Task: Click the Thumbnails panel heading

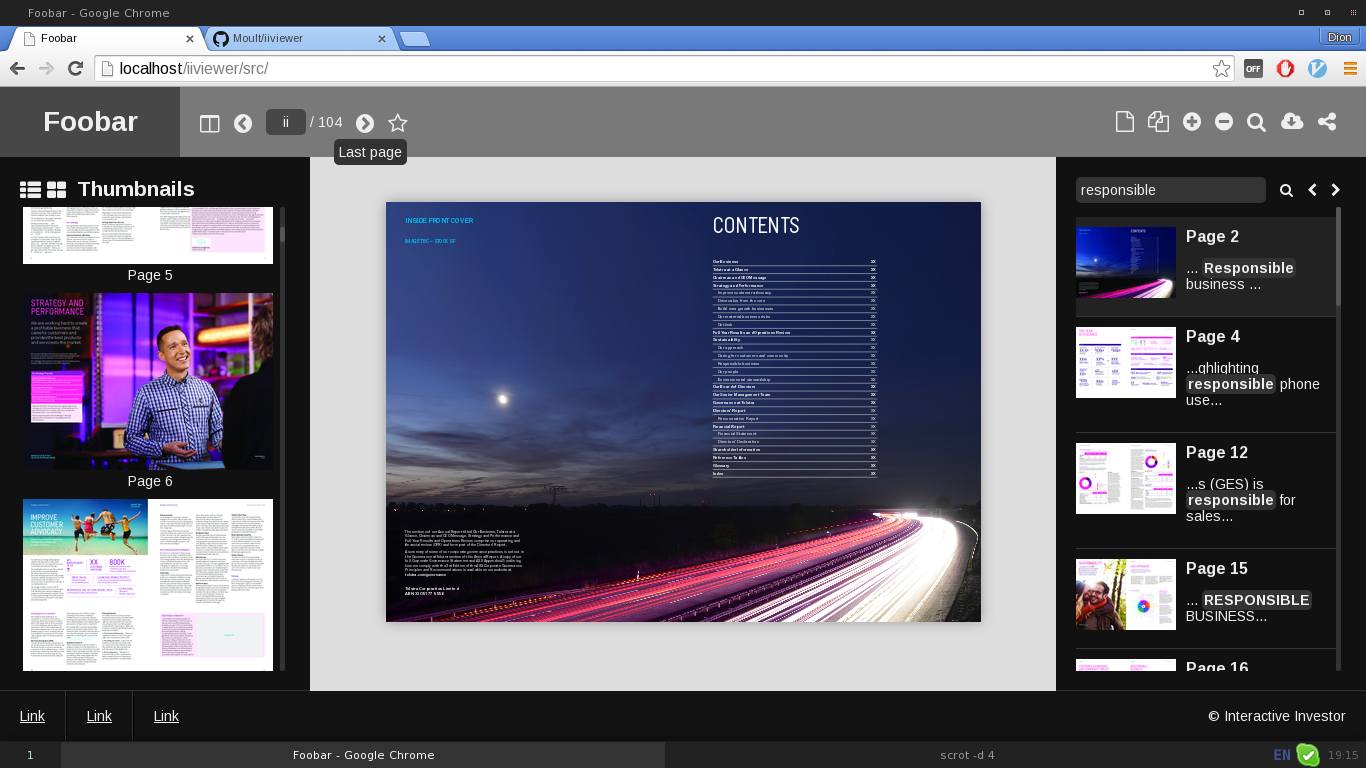Action: [136, 189]
